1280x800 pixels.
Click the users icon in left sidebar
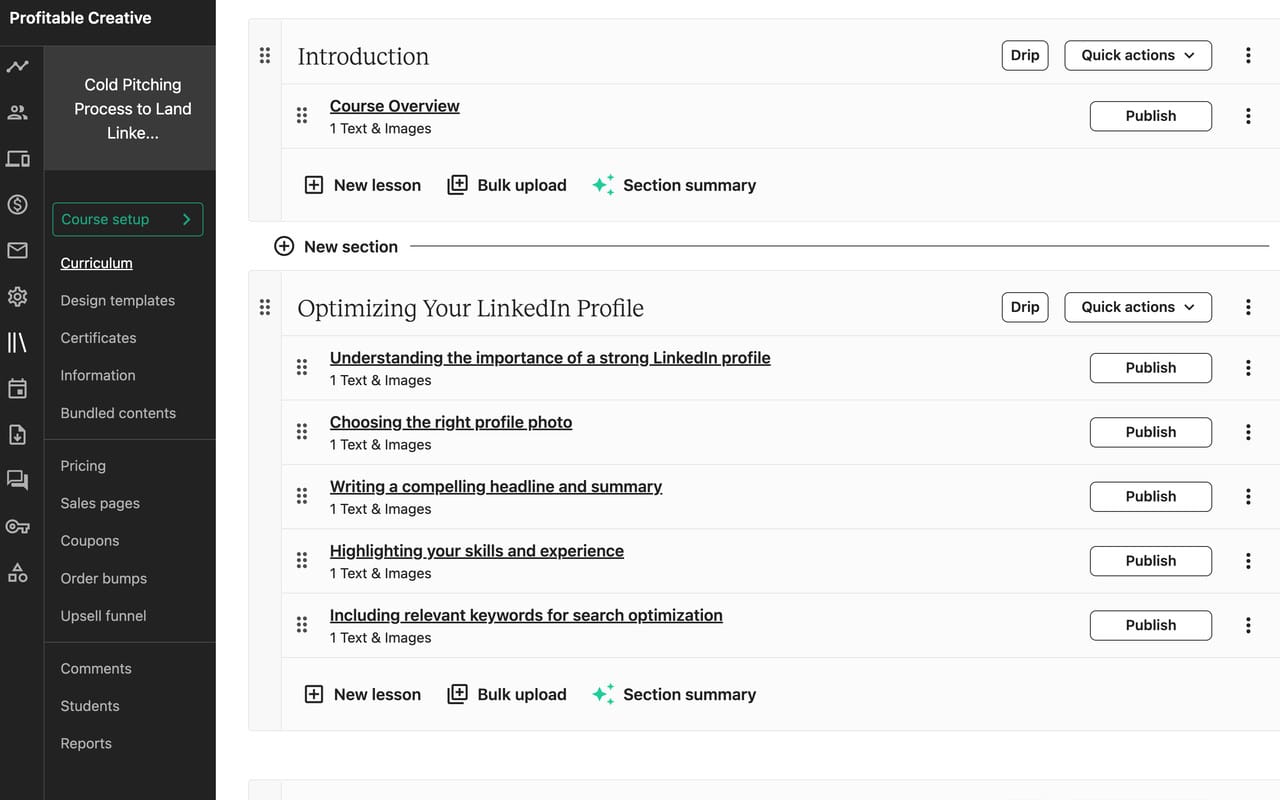17,113
